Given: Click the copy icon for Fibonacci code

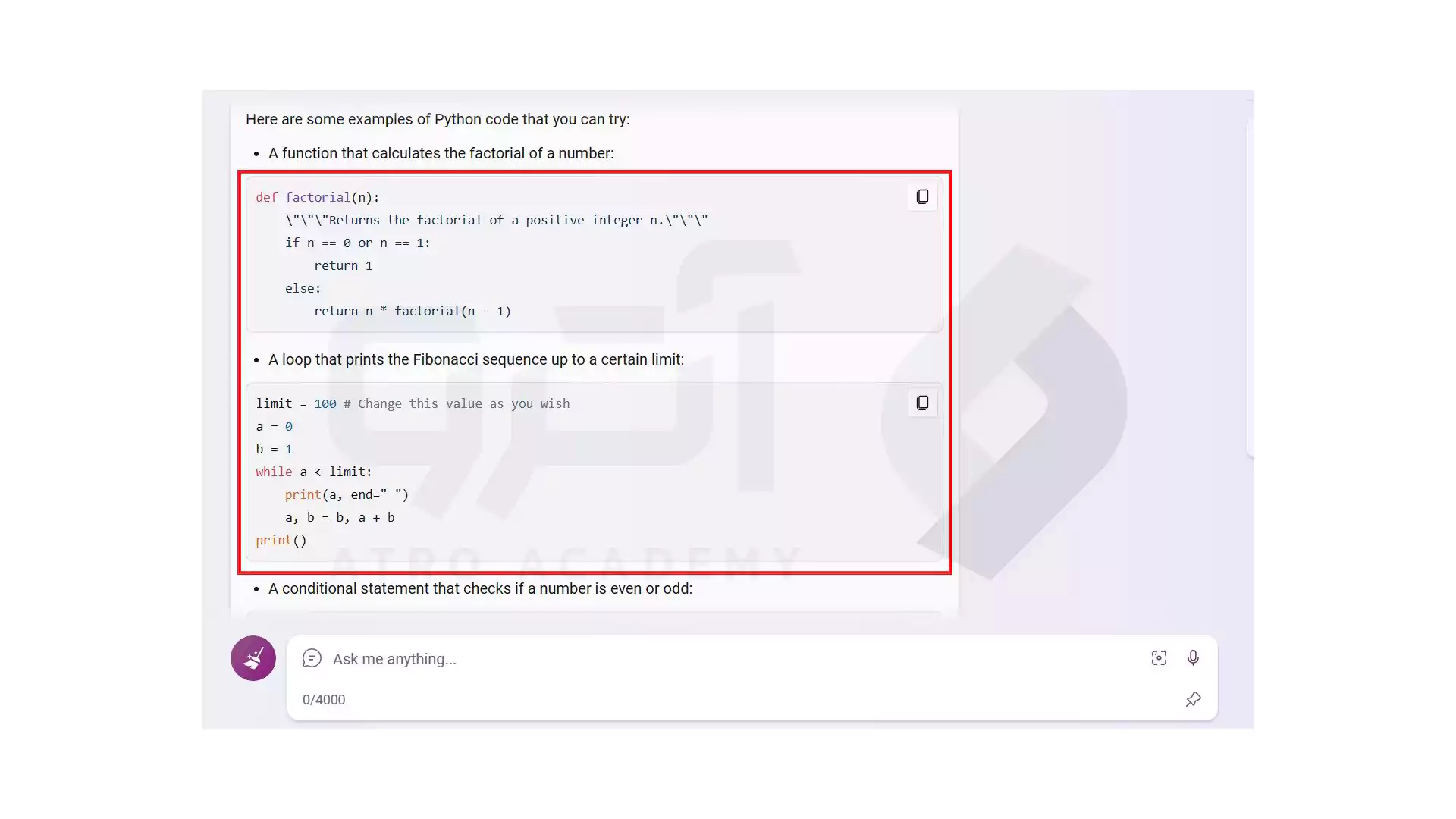Looking at the screenshot, I should [x=922, y=403].
